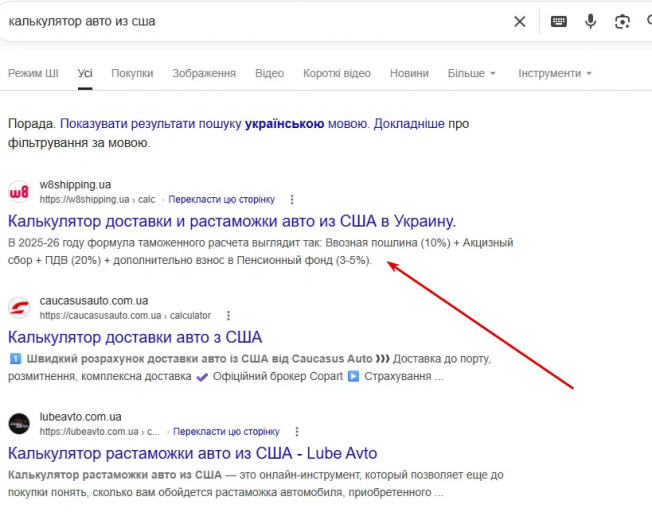The width and height of the screenshot is (652, 512).
Task: Click the w8shipping favicon logo
Action: click(x=19, y=192)
